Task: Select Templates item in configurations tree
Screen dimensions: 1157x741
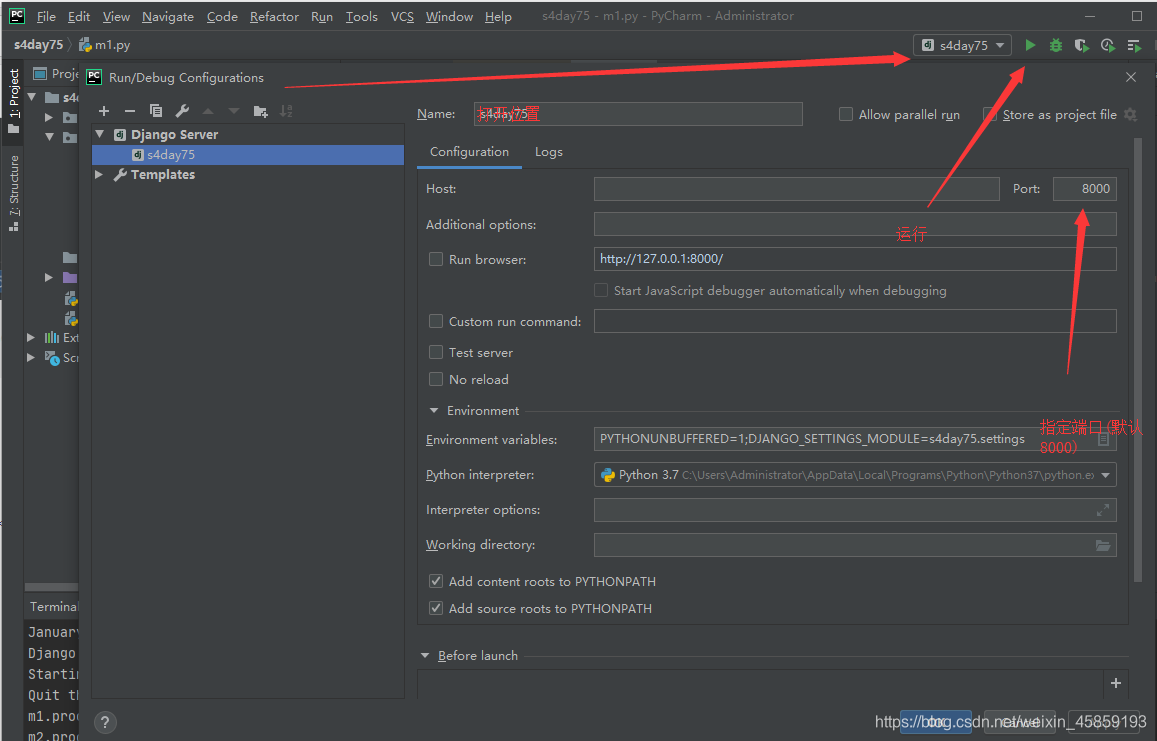Action: tap(162, 175)
